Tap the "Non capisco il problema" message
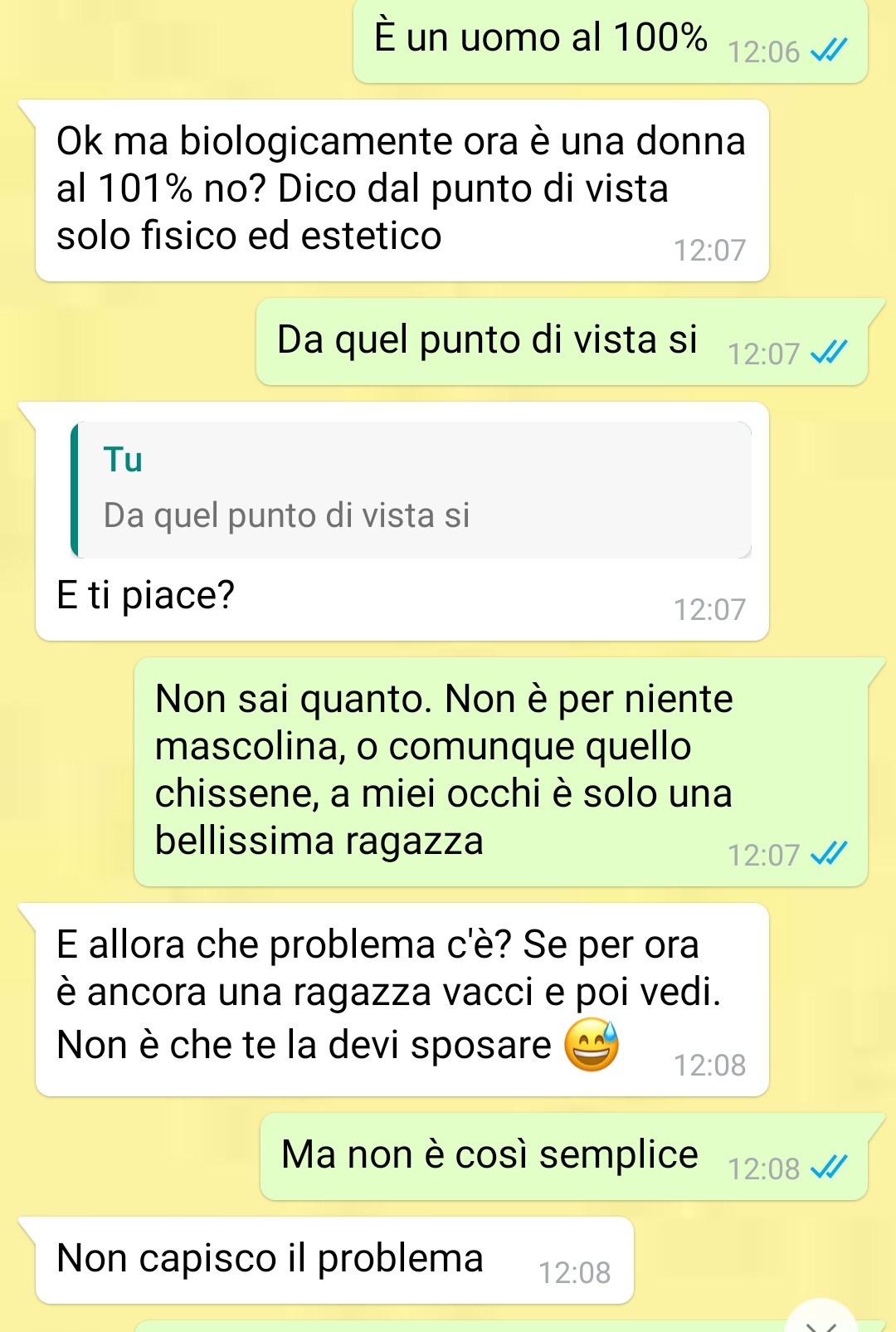896x1332 pixels. tap(335, 1260)
